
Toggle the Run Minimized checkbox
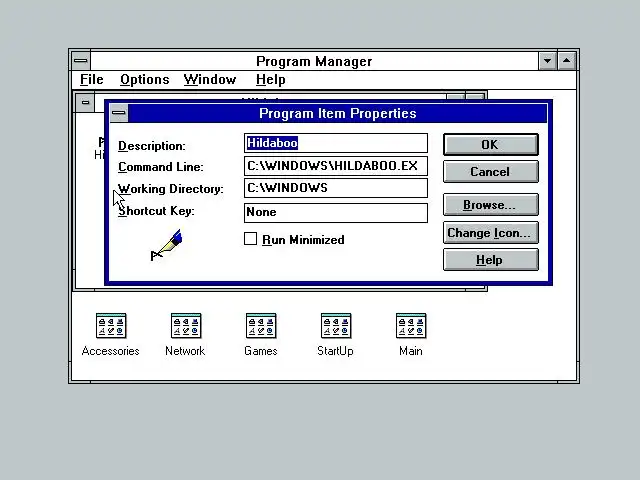pos(250,239)
